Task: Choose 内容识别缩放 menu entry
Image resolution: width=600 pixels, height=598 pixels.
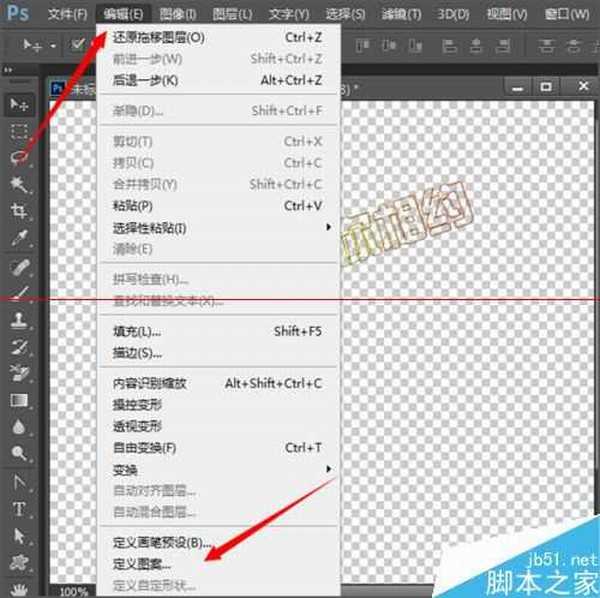Action: [x=218, y=383]
